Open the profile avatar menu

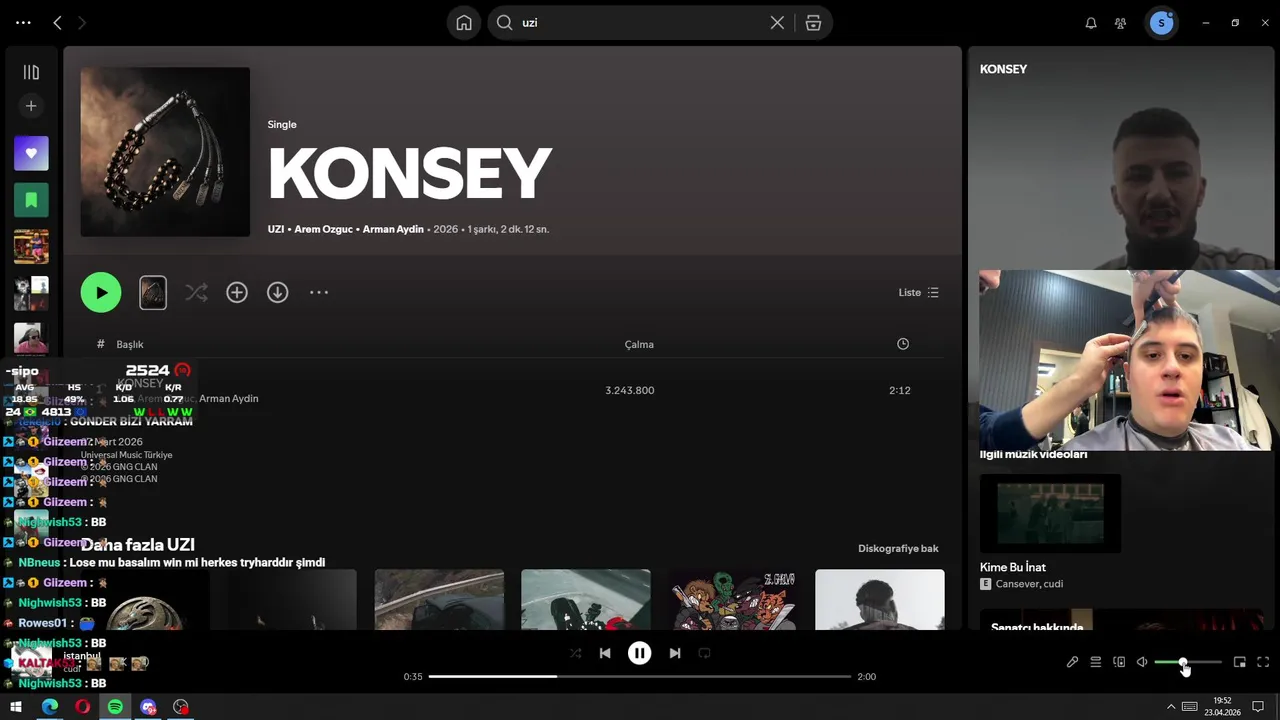[x=1161, y=23]
